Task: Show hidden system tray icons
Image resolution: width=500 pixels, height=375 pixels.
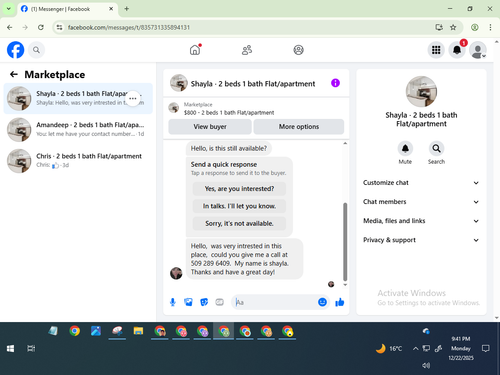Action: (x=415, y=349)
